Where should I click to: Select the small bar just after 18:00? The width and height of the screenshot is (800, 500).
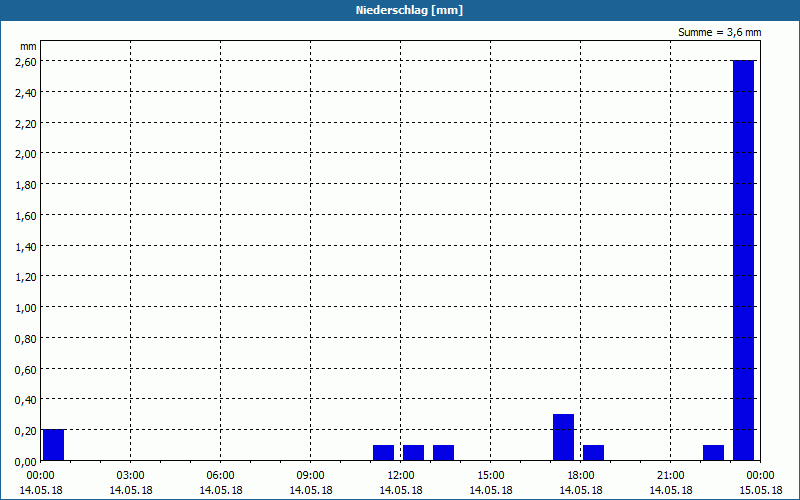(x=593, y=453)
